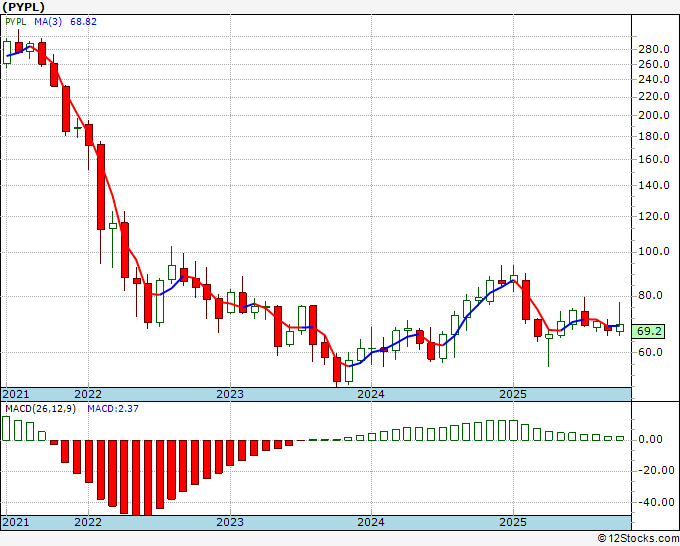Click the 69.2 current price tag
The image size is (680, 546).
(x=648, y=332)
